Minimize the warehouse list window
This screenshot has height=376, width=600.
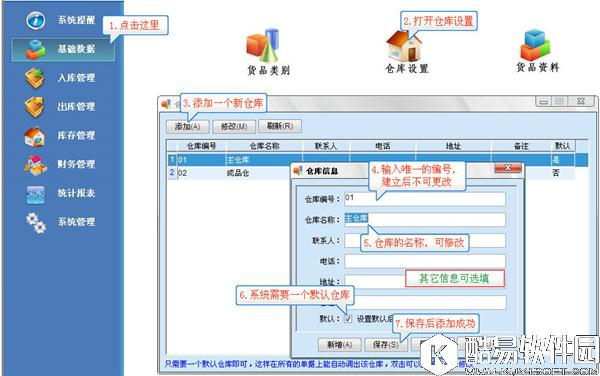tap(543, 102)
